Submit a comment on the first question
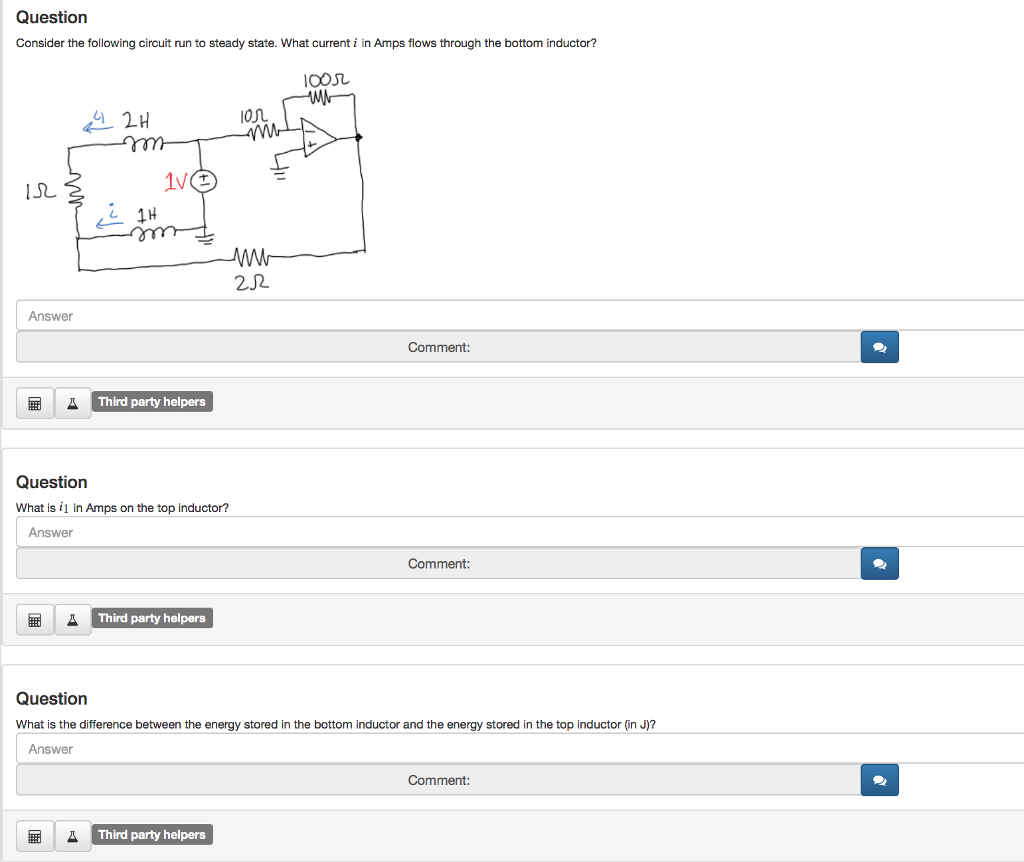This screenshot has height=862, width=1024. (879, 347)
